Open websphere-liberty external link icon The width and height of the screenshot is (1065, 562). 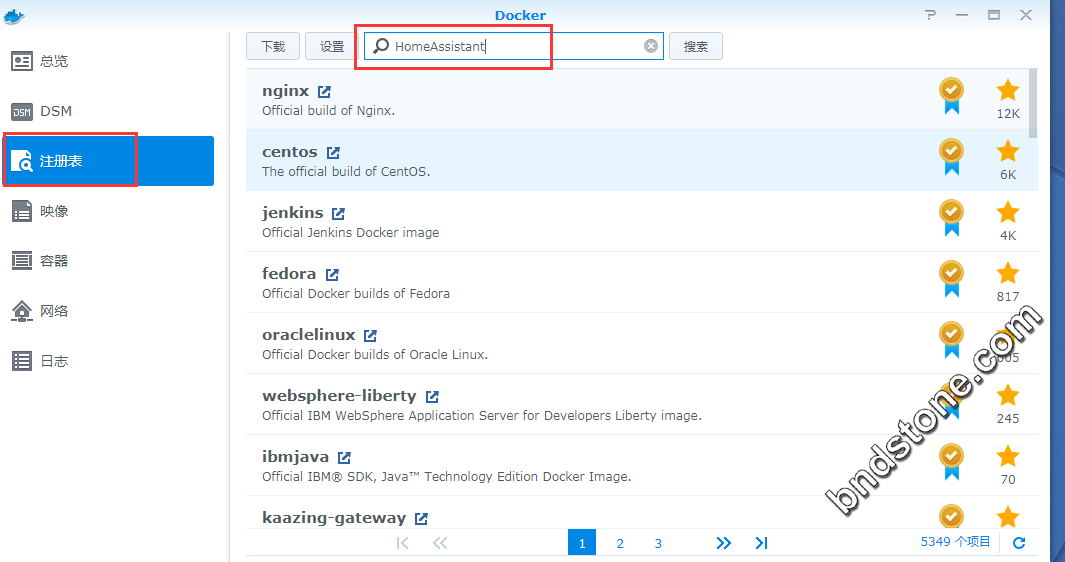[x=432, y=397]
